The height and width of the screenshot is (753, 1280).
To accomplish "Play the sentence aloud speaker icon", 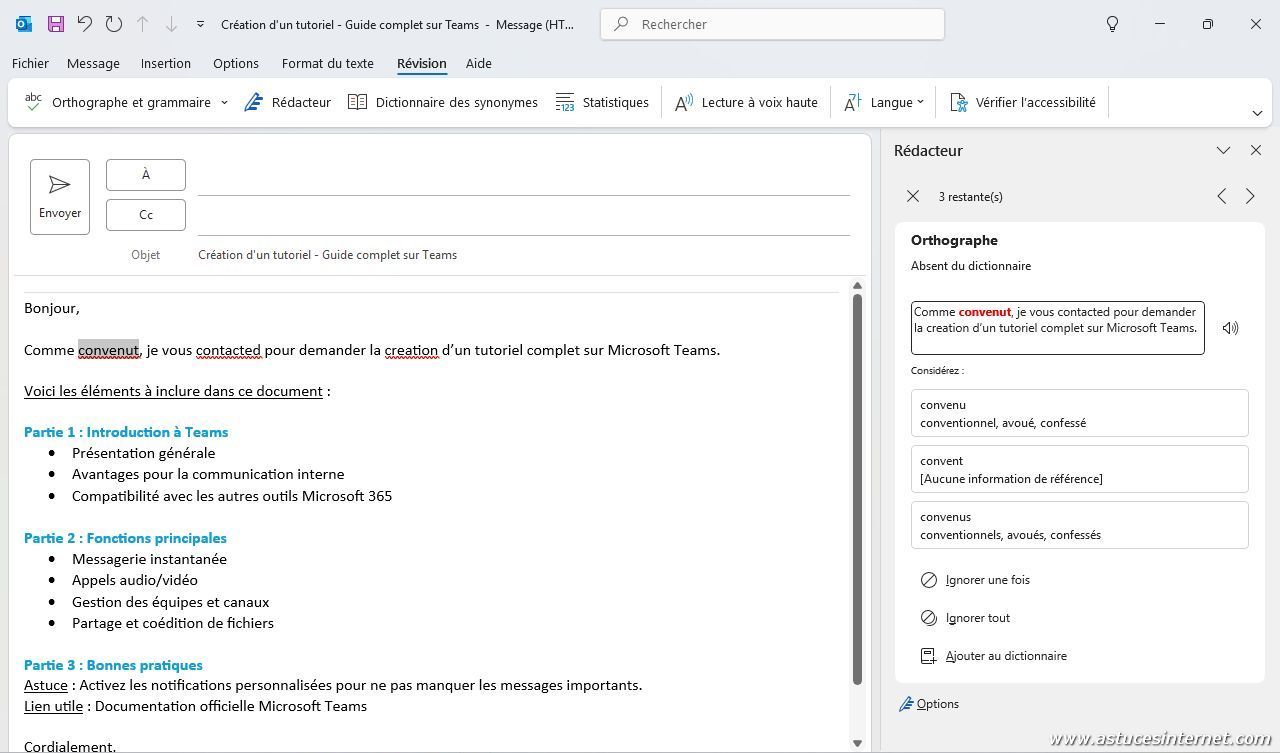I will click(x=1230, y=328).
